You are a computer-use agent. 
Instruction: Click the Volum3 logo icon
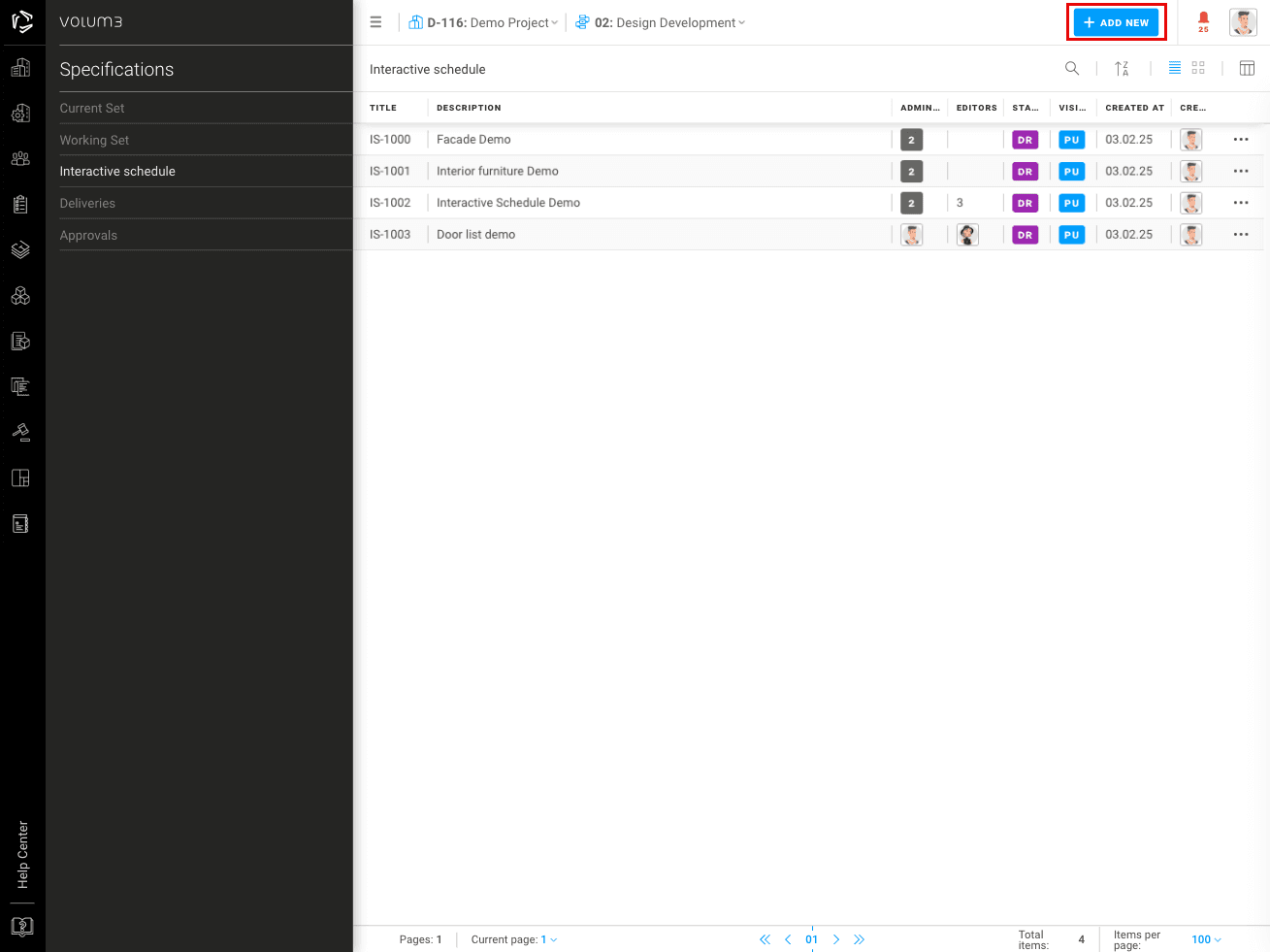(21, 21)
